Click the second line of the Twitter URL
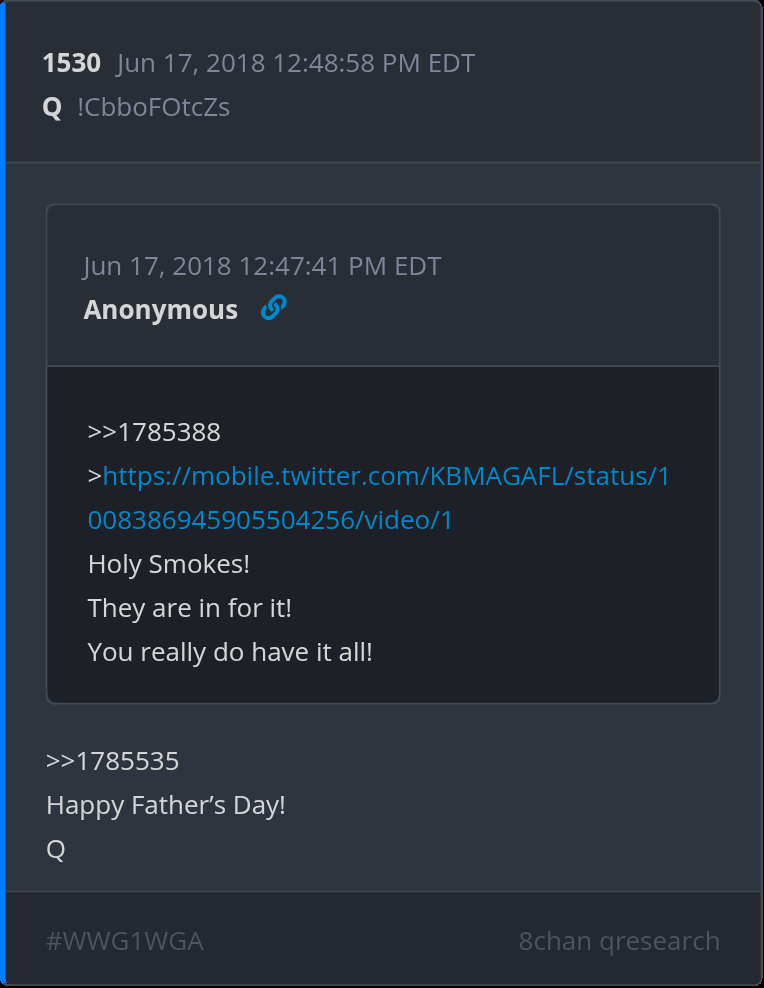Viewport: 764px width, 988px height. pyautogui.click(x=270, y=520)
